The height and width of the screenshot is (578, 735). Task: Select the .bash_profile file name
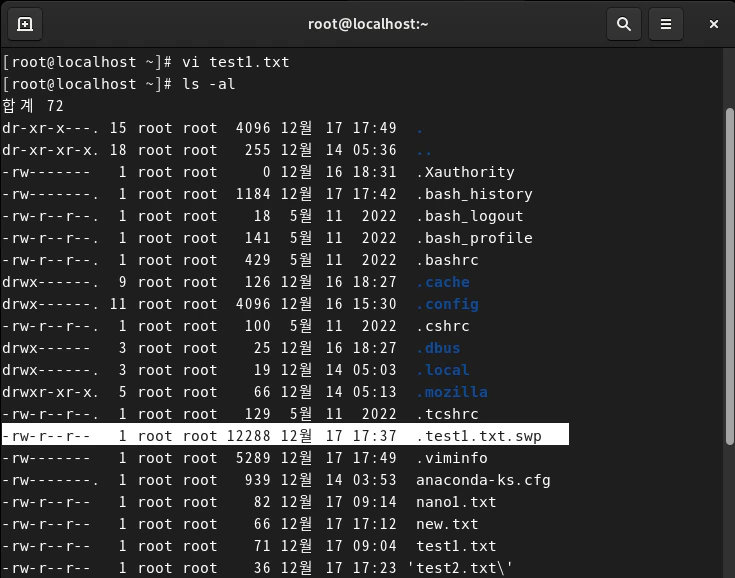point(474,238)
